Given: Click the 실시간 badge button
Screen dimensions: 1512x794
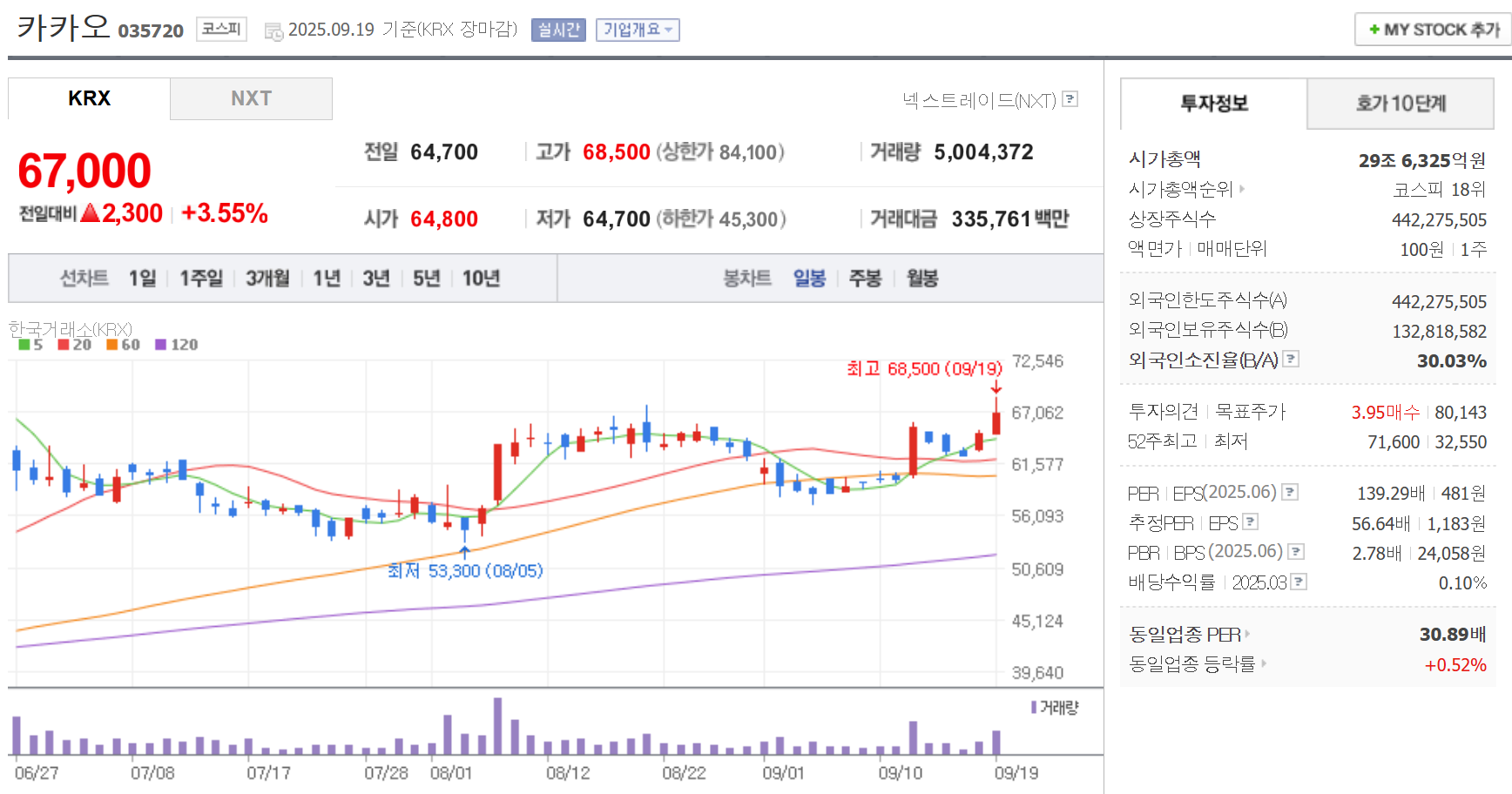Looking at the screenshot, I should coord(558,30).
